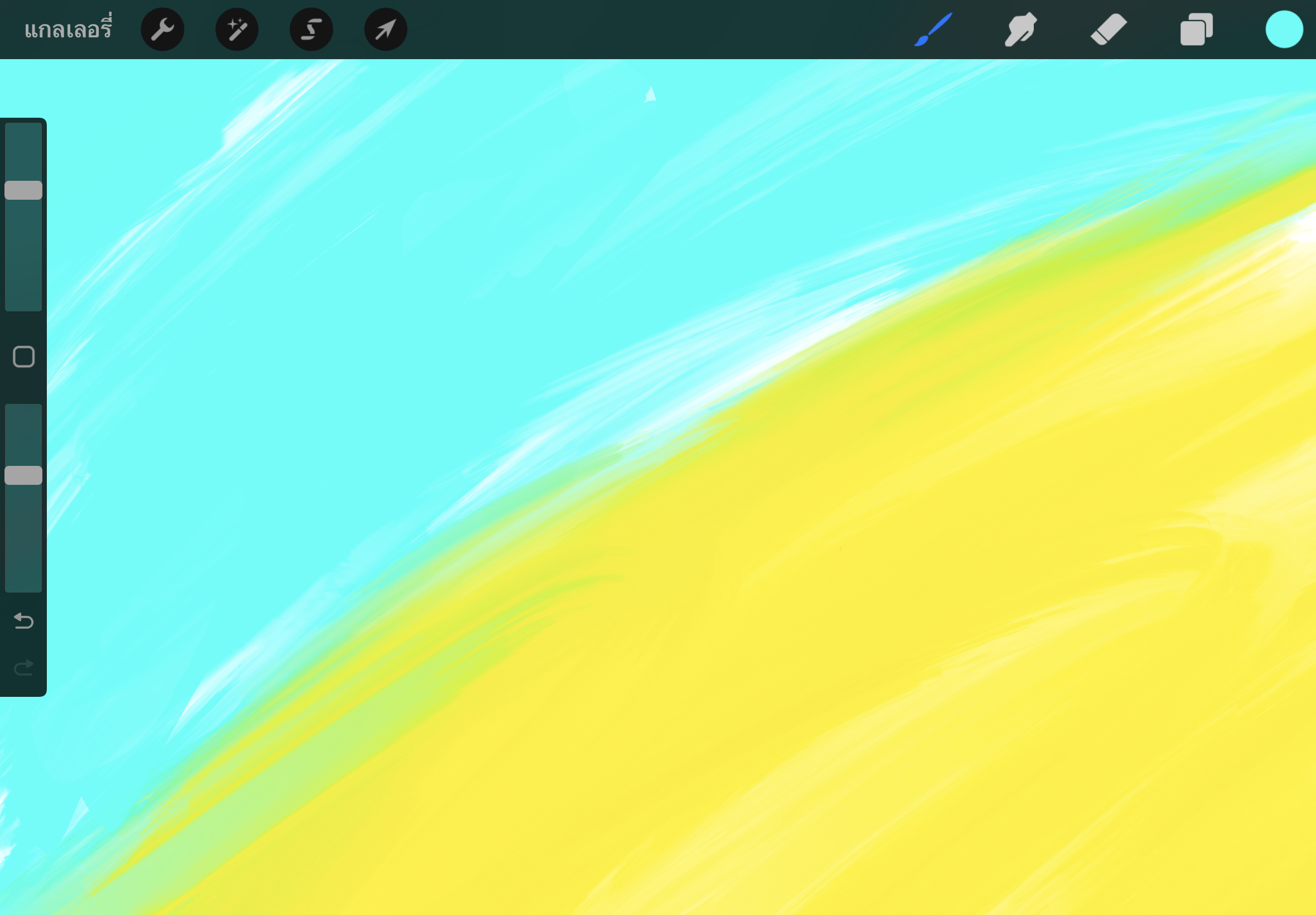Open the Colors panel from the cyan disc
This screenshot has width=1316, height=915.
coord(1283,28)
